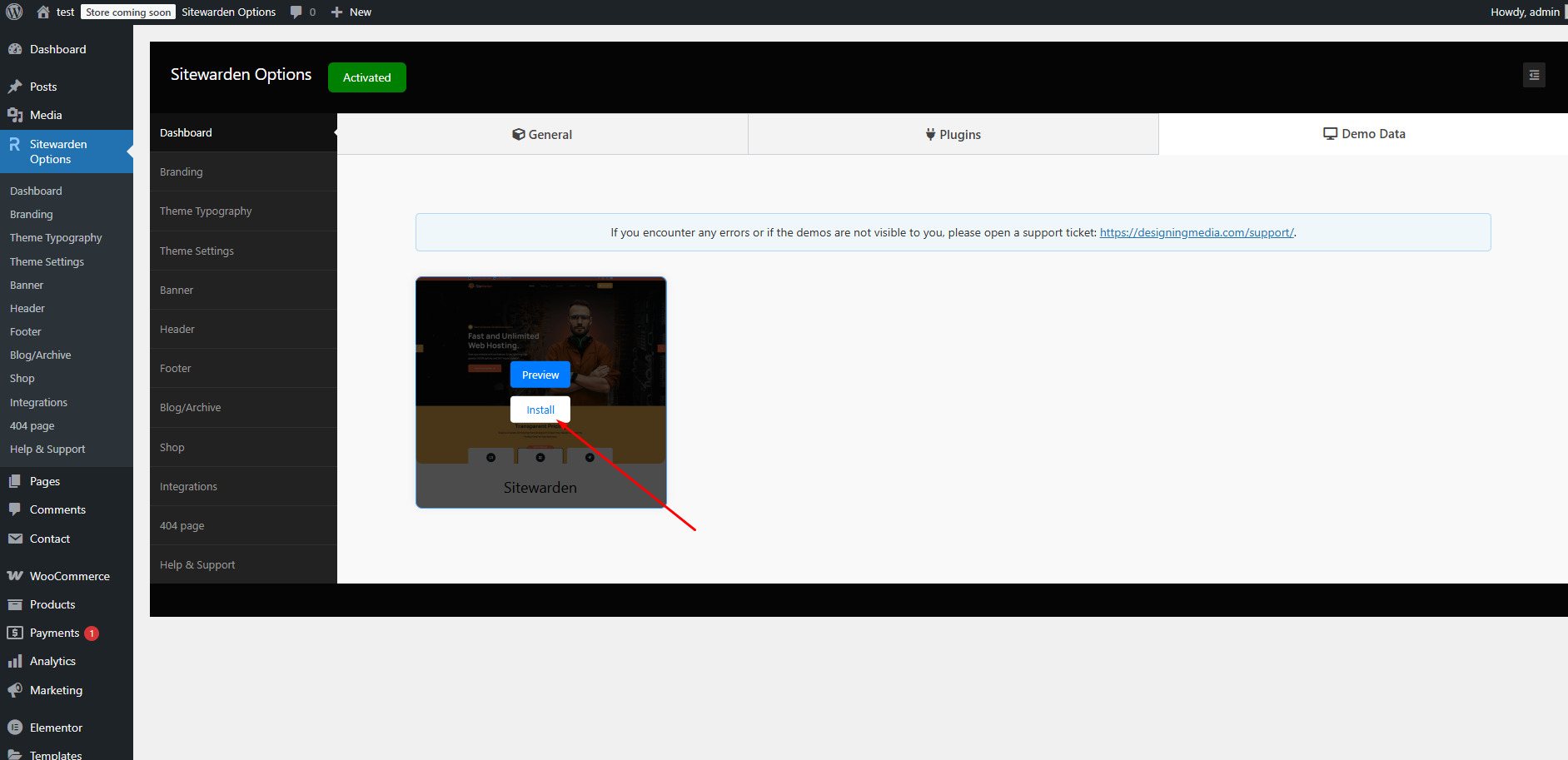Click the WordPress logo in the admin bar
The image size is (1568, 760).
coord(14,12)
